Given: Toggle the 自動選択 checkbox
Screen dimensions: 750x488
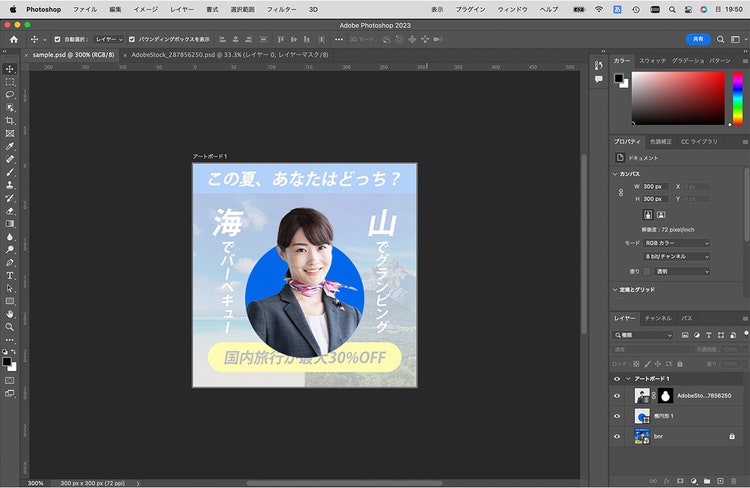Looking at the screenshot, I should click(57, 40).
